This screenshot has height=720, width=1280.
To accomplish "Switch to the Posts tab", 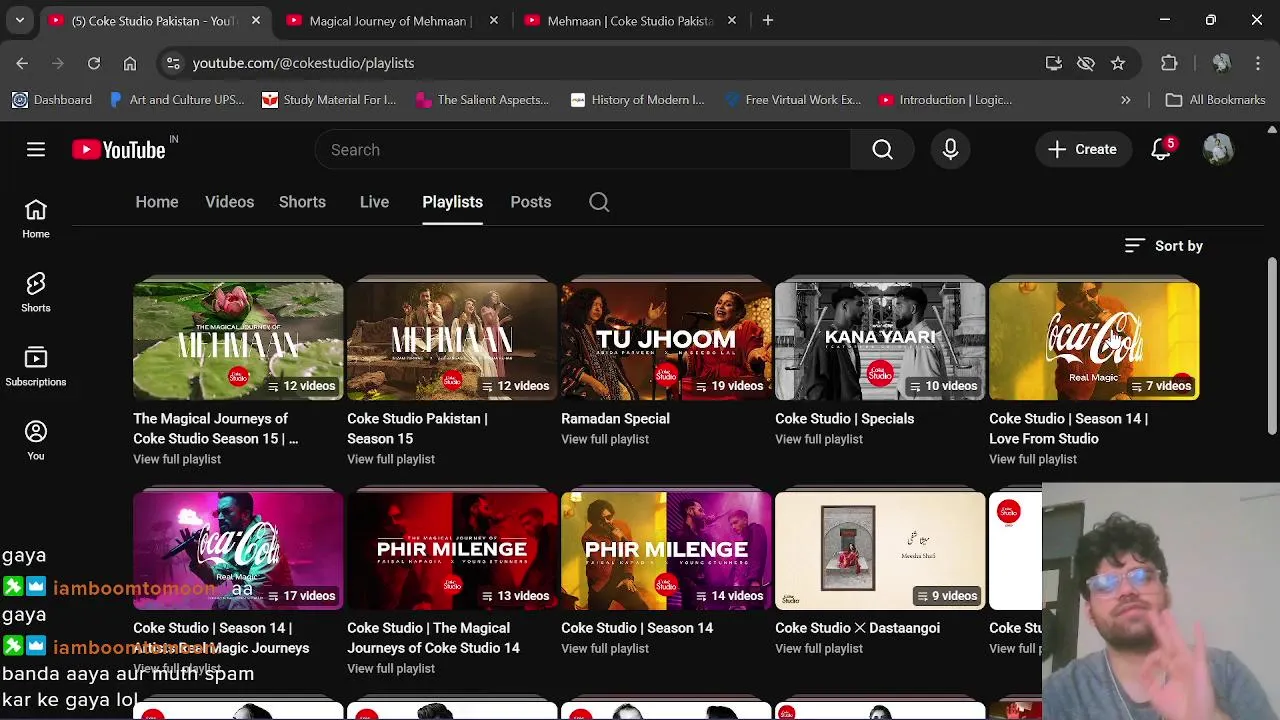I will tap(530, 202).
